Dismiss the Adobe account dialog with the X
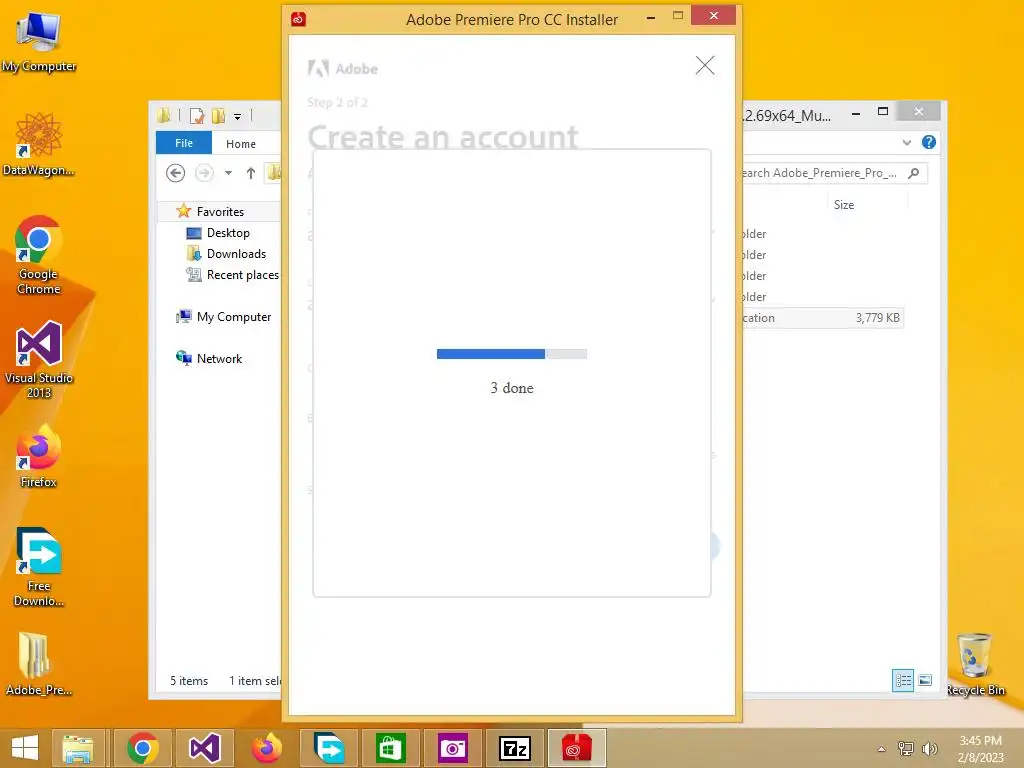Screen dimensions: 1024x768 click(705, 65)
